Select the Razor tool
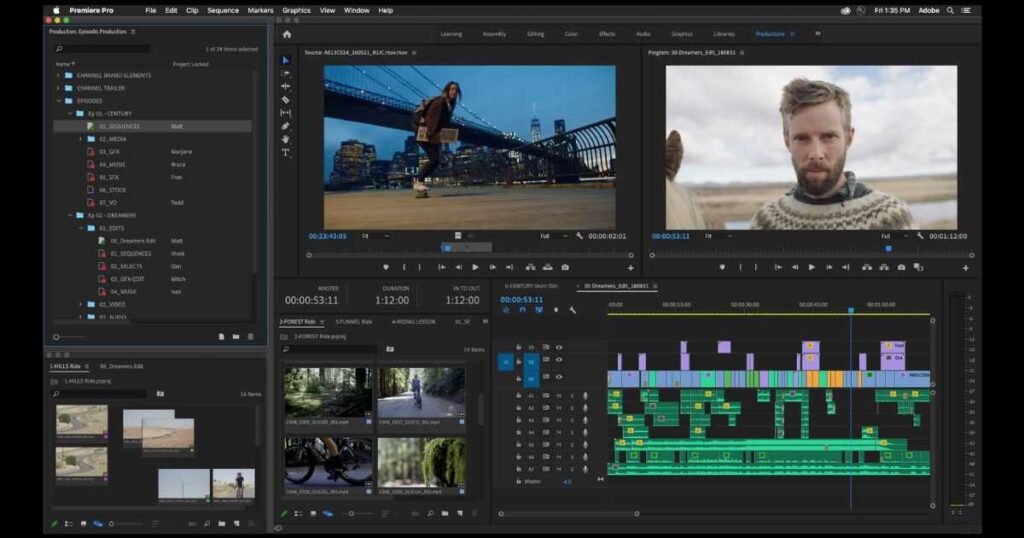Image resolution: width=1024 pixels, height=538 pixels. [x=285, y=100]
